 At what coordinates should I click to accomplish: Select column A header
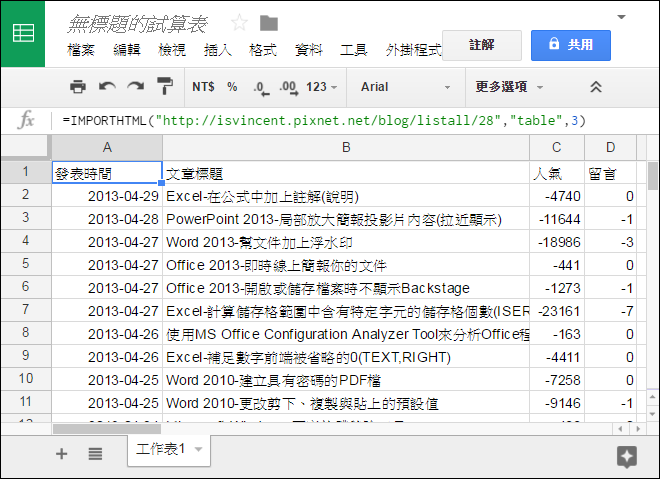[x=107, y=147]
